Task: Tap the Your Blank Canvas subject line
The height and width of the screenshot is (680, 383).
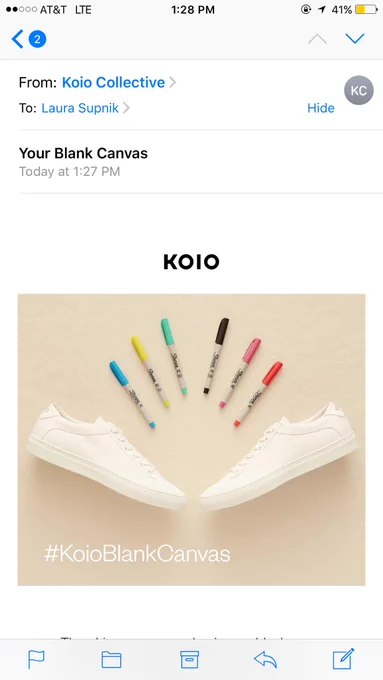Action: (x=83, y=153)
